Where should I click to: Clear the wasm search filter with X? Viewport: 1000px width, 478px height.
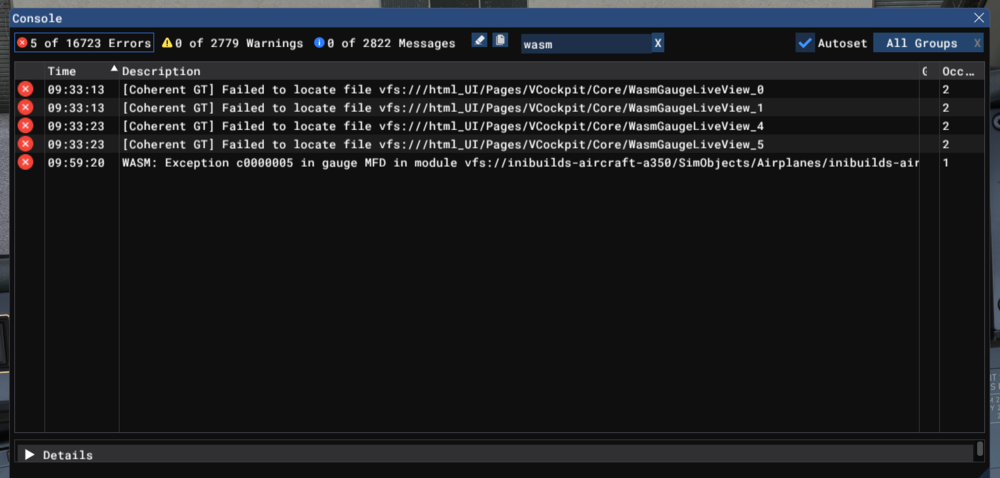pyautogui.click(x=657, y=43)
